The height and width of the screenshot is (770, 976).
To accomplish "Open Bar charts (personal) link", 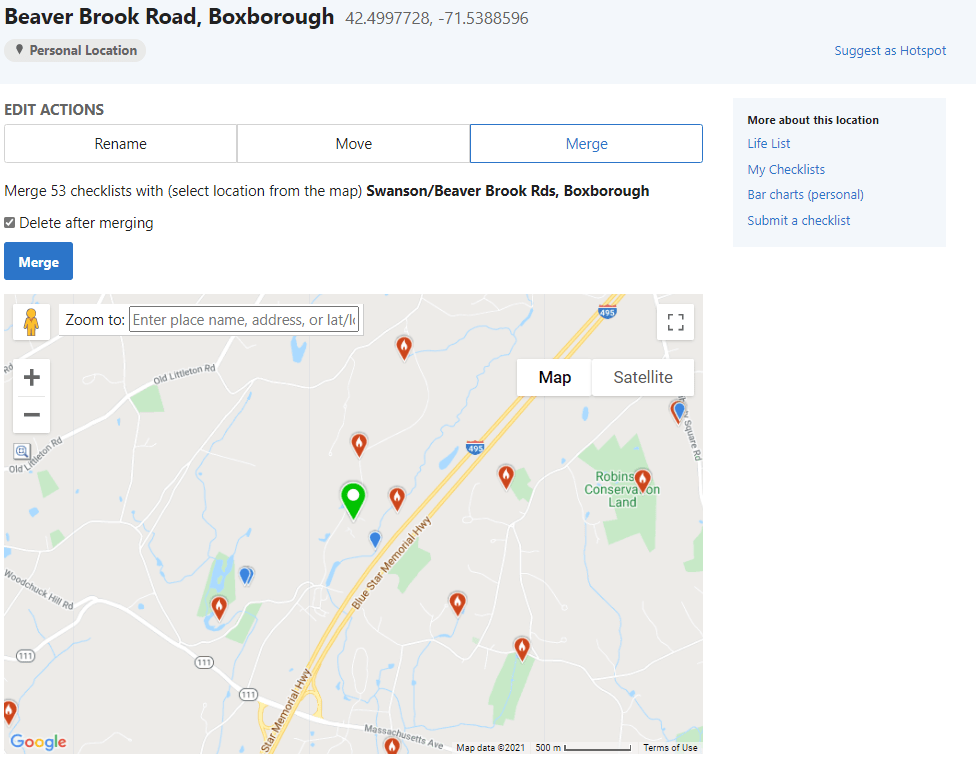I will (805, 195).
